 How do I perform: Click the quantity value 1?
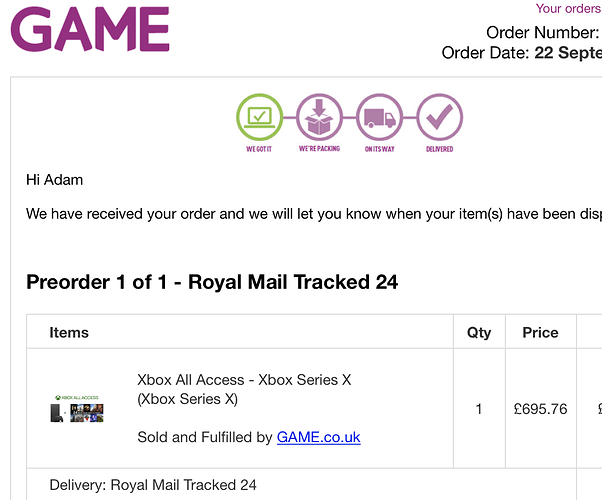pyautogui.click(x=479, y=409)
